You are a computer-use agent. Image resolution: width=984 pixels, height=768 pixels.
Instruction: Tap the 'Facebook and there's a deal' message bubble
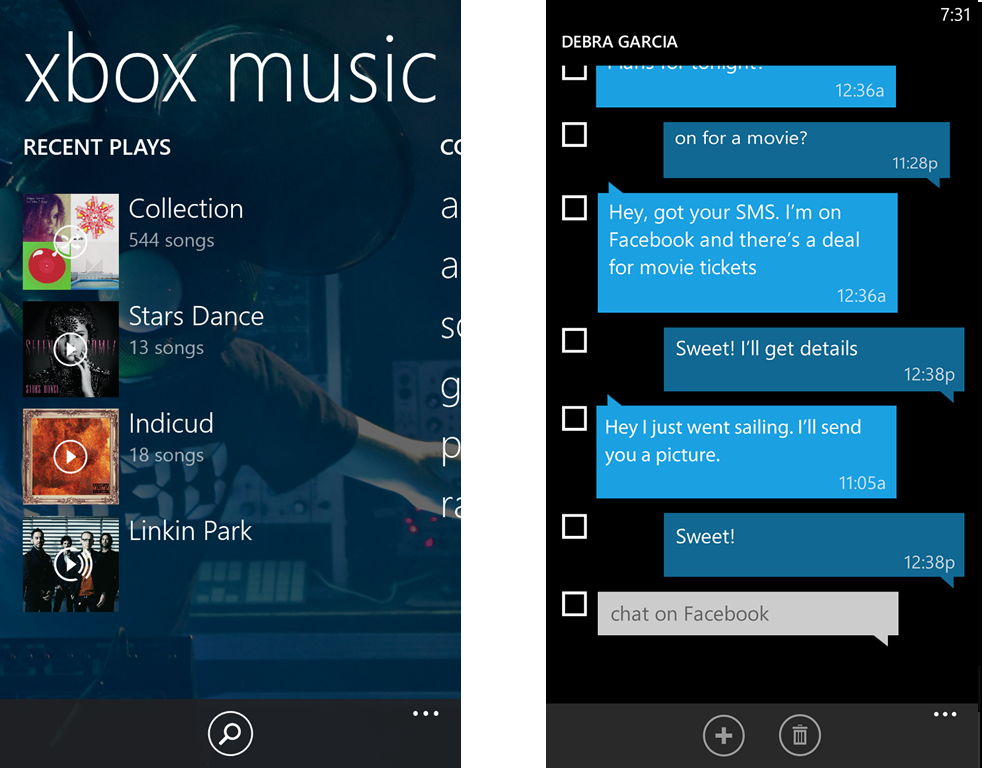coord(747,253)
